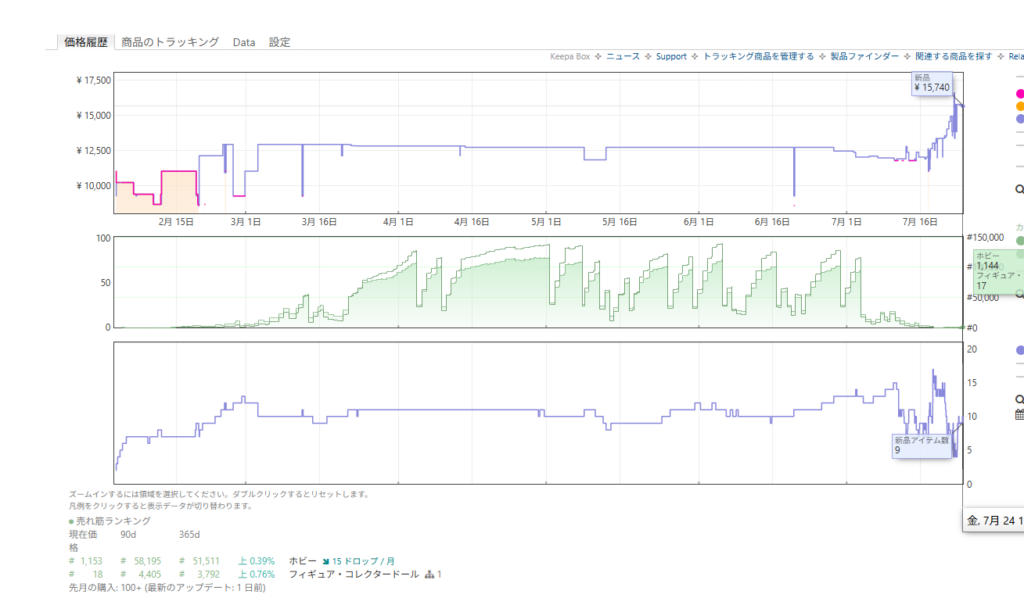1024x605 pixels.
Task: Click current subcategory rank # 18
Action: pyautogui.click(x=86, y=574)
